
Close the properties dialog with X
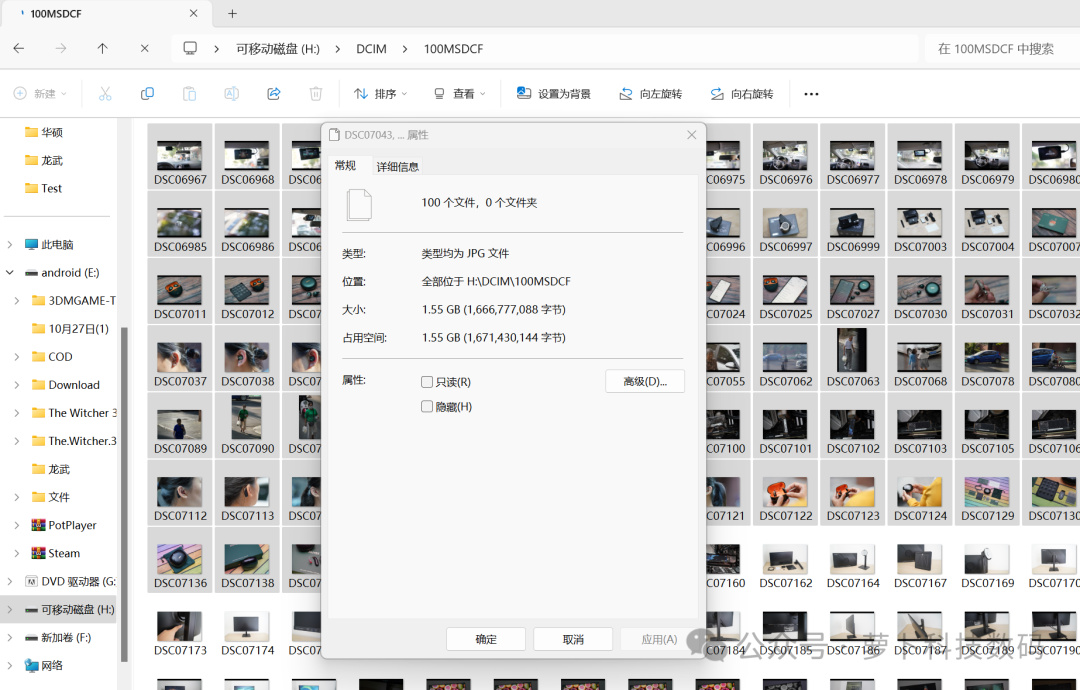coord(692,135)
